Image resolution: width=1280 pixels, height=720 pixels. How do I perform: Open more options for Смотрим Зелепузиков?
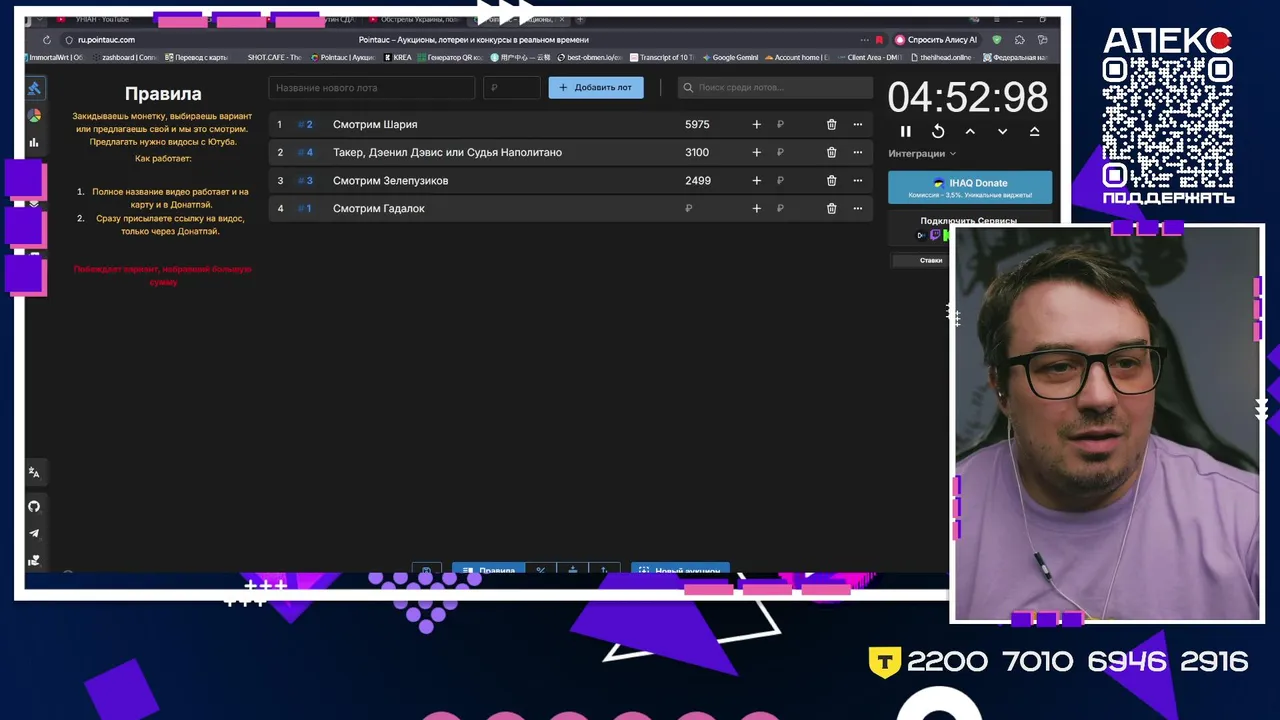tap(857, 180)
